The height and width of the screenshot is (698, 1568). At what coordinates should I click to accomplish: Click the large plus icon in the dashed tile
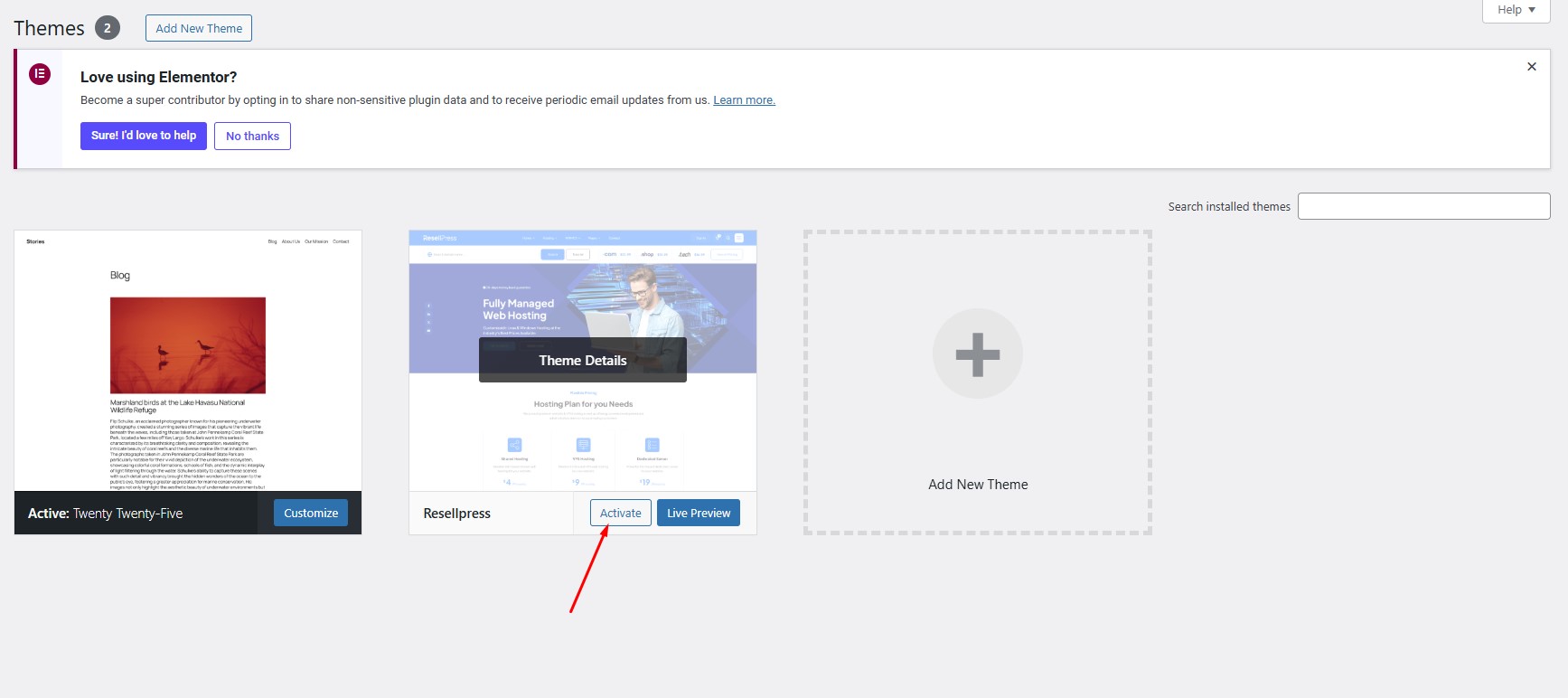point(977,354)
